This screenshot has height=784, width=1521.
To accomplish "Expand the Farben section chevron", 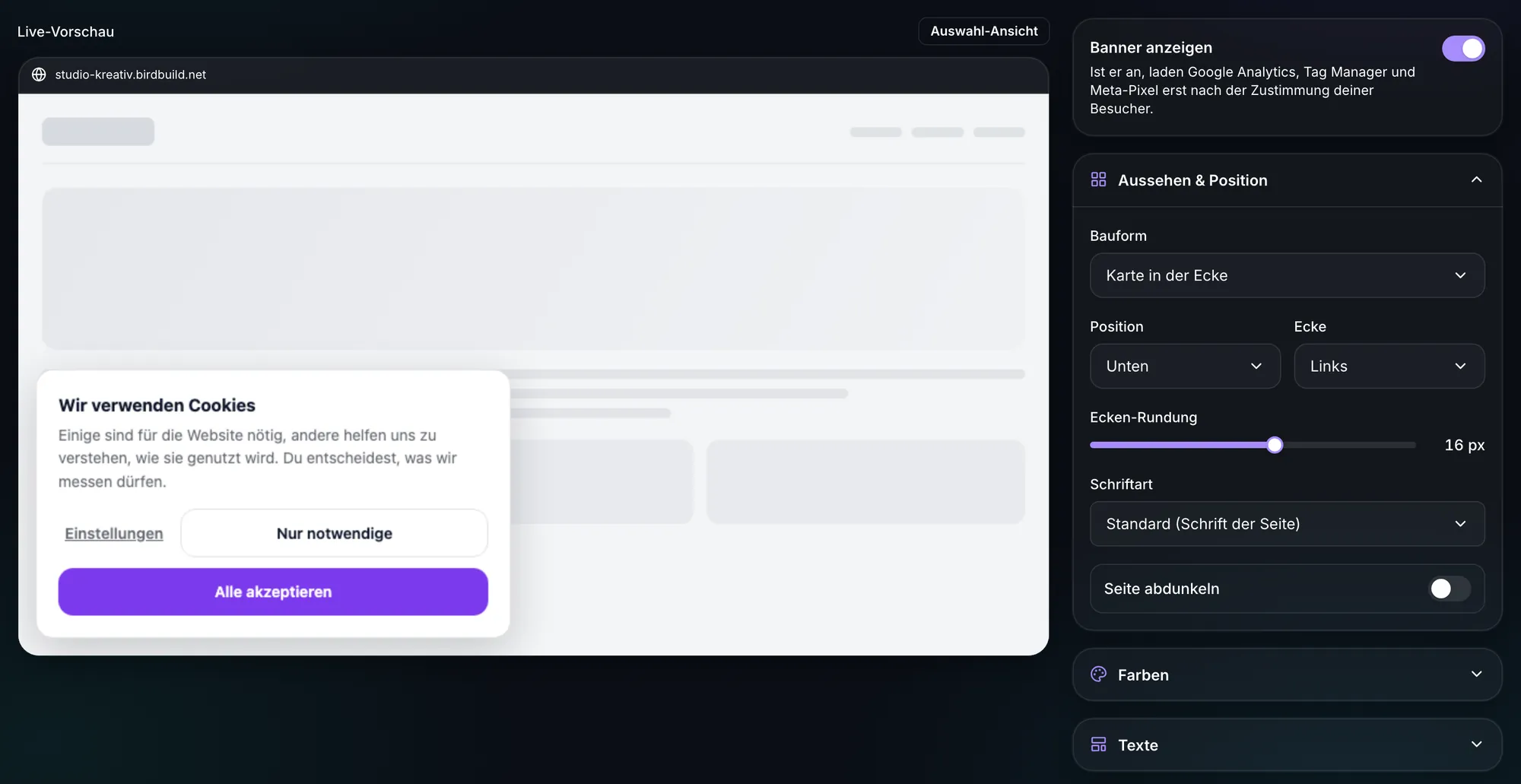I will [x=1476, y=674].
